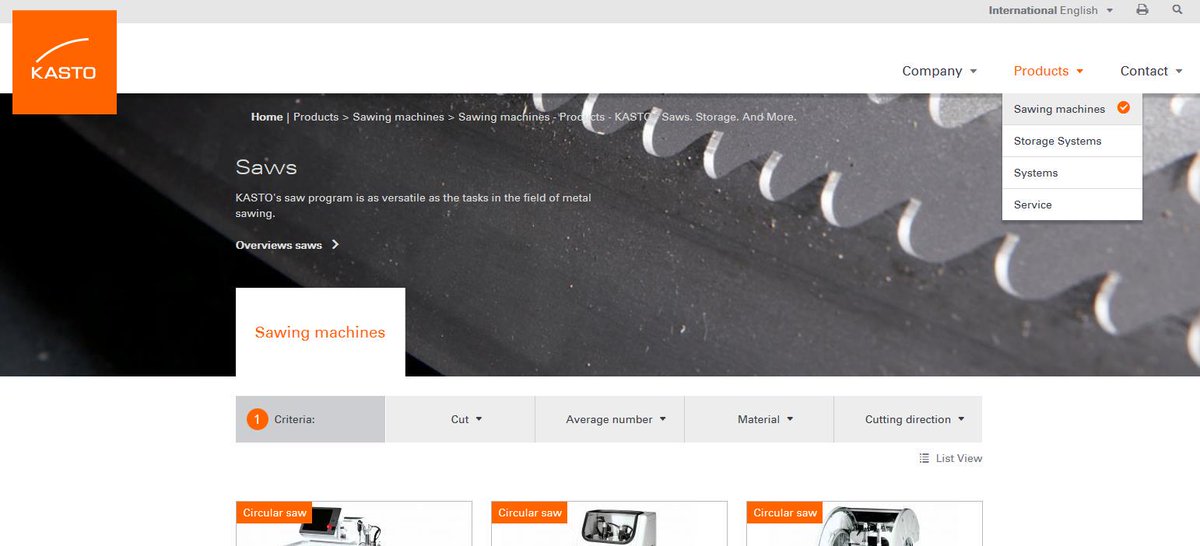
Task: Click the orange checkmark beside Sawing machines
Action: click(1123, 108)
